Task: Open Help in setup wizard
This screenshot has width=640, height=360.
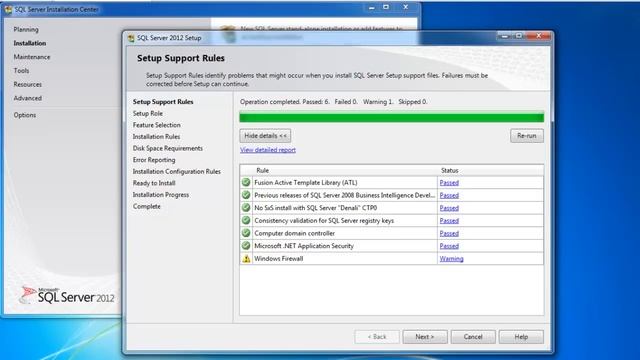Action: [x=521, y=337]
